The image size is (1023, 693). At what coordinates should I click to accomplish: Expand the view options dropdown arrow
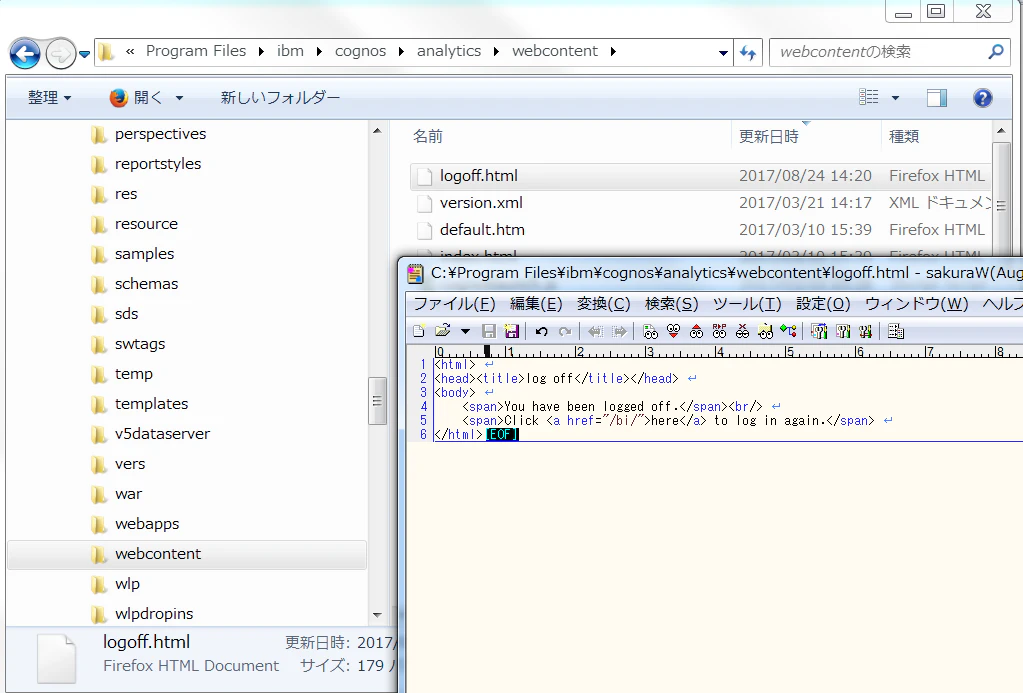(x=895, y=98)
